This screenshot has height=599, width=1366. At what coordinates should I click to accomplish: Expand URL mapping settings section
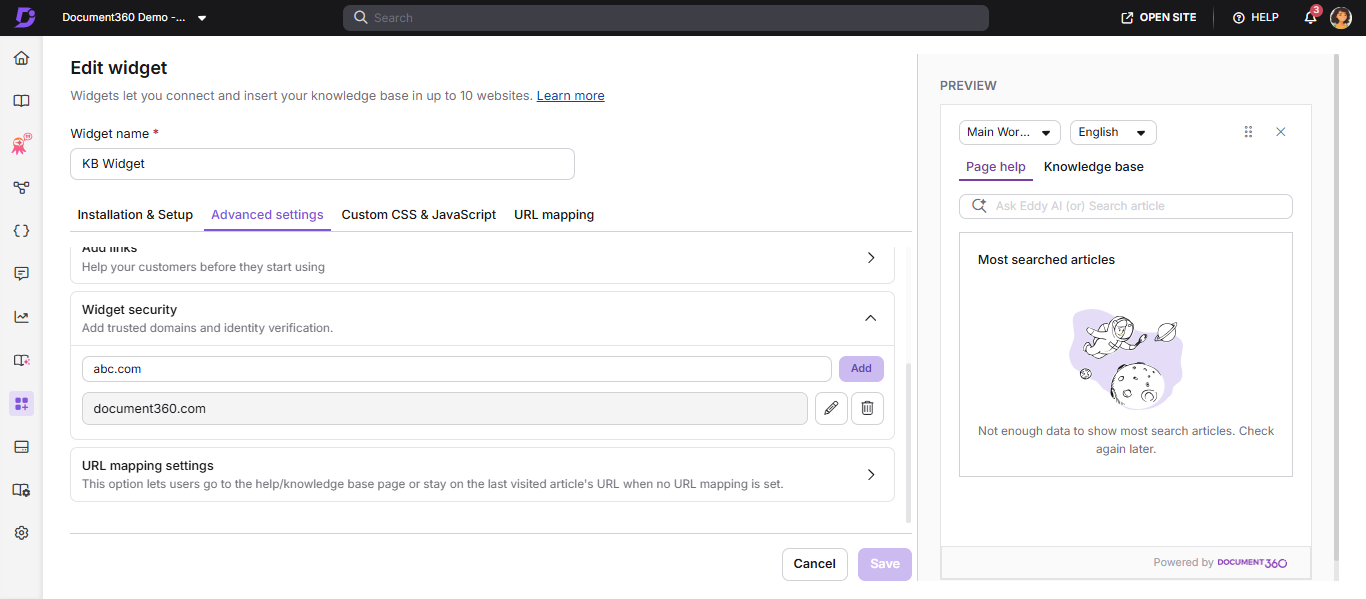coord(871,475)
